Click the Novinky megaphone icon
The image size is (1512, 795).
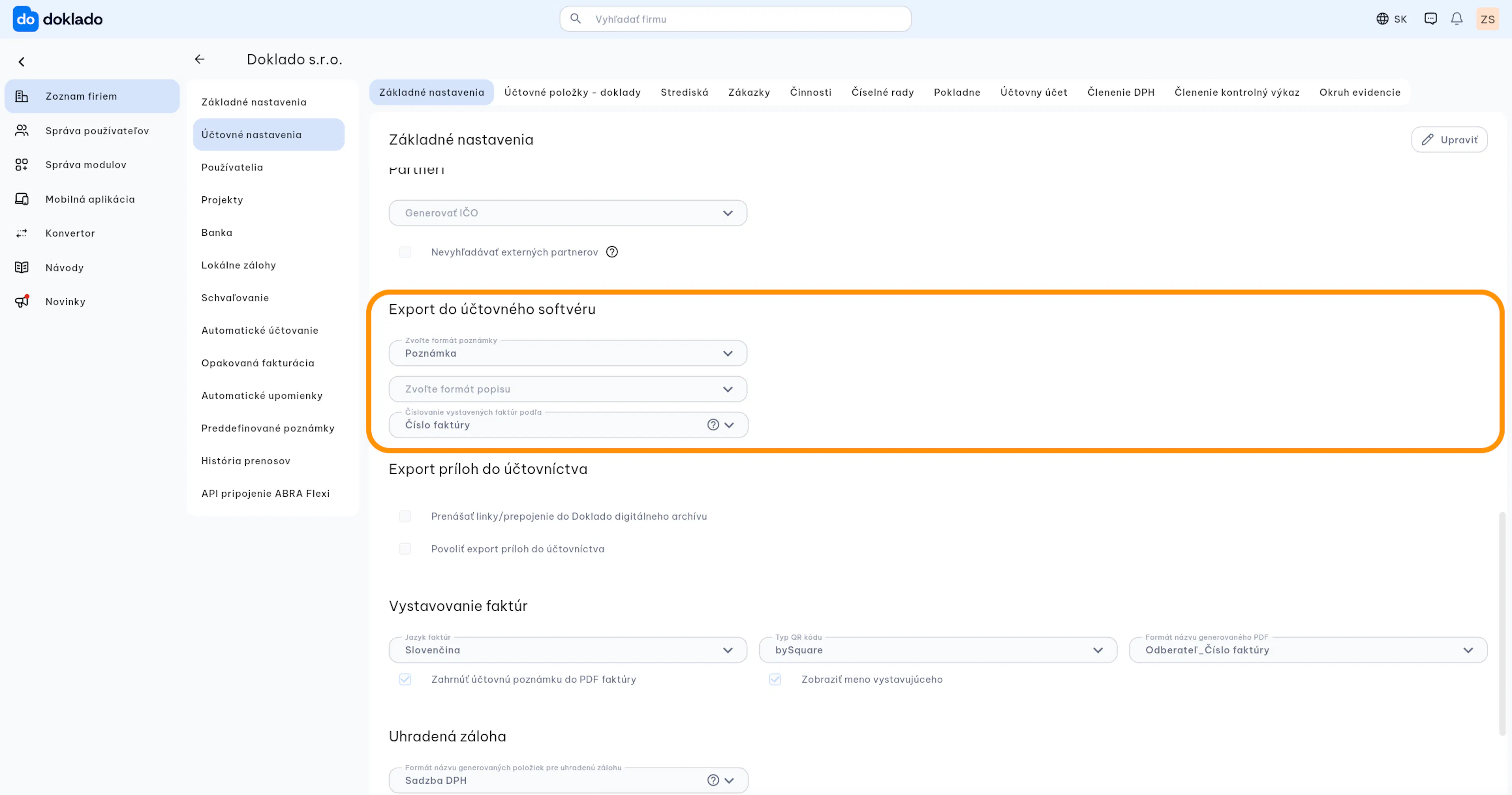point(22,301)
